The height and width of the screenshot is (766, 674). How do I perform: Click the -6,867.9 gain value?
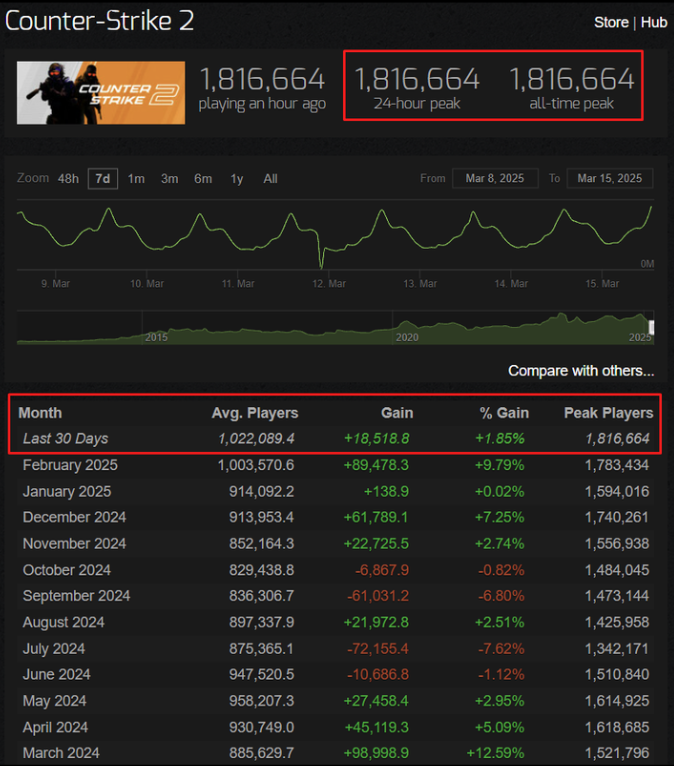382,570
